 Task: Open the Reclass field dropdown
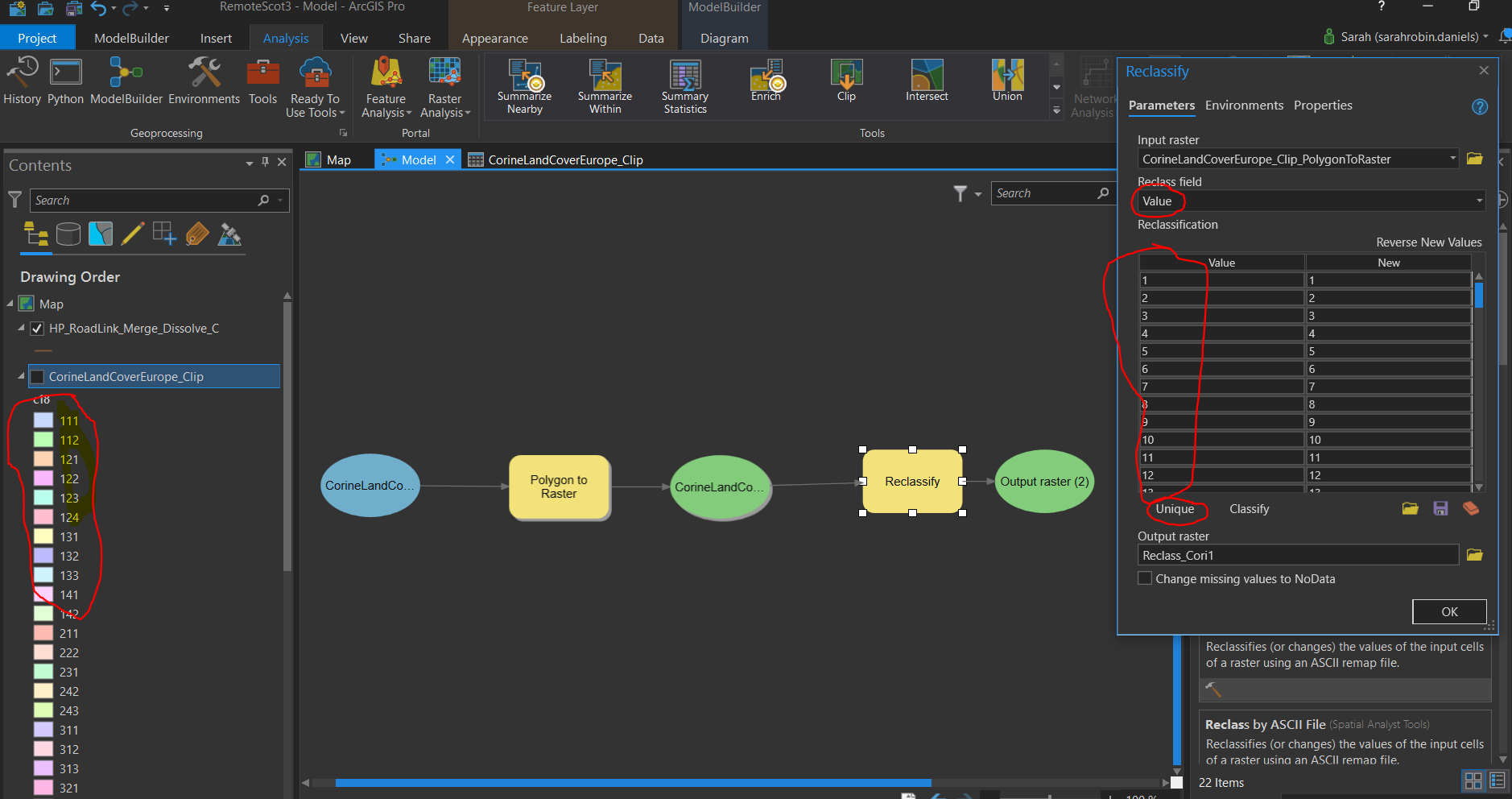click(x=1479, y=201)
